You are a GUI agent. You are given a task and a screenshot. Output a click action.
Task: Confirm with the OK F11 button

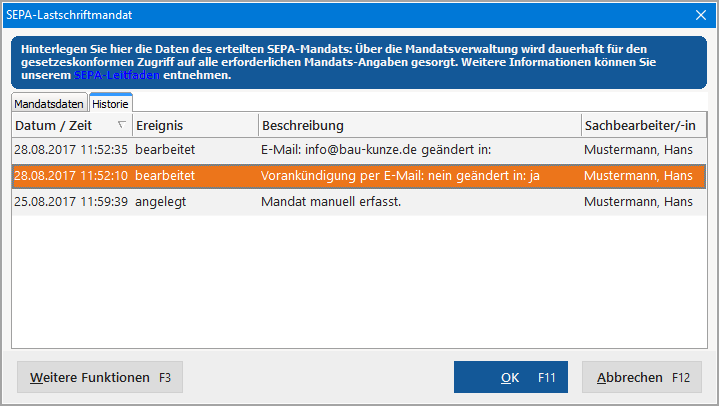click(x=511, y=377)
